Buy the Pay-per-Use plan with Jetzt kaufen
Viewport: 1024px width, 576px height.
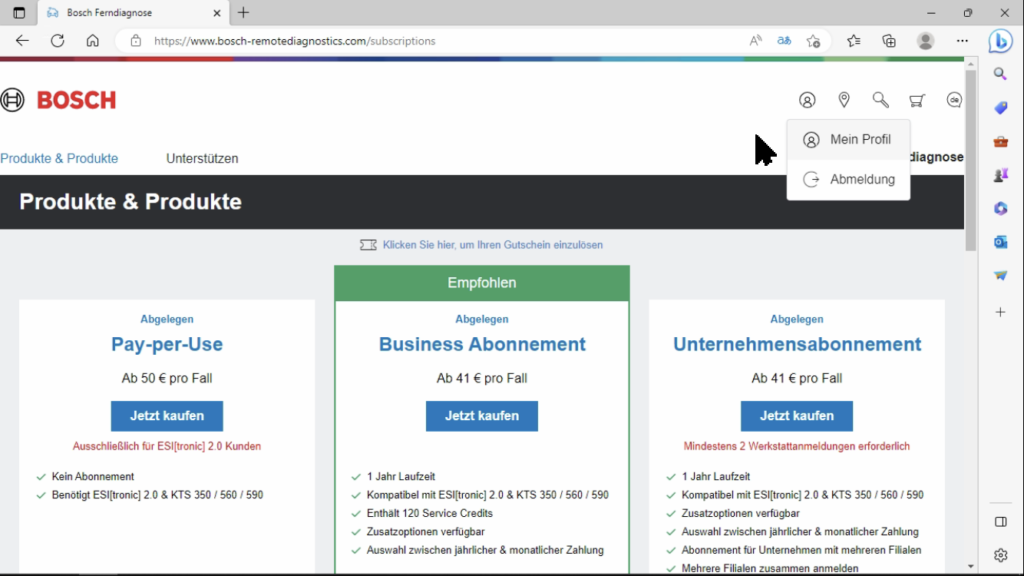click(167, 416)
